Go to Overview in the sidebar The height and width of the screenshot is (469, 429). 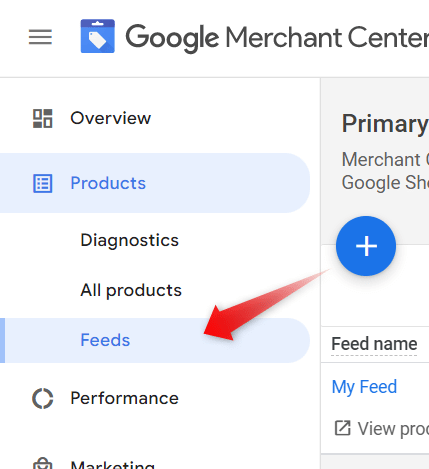[x=111, y=118]
